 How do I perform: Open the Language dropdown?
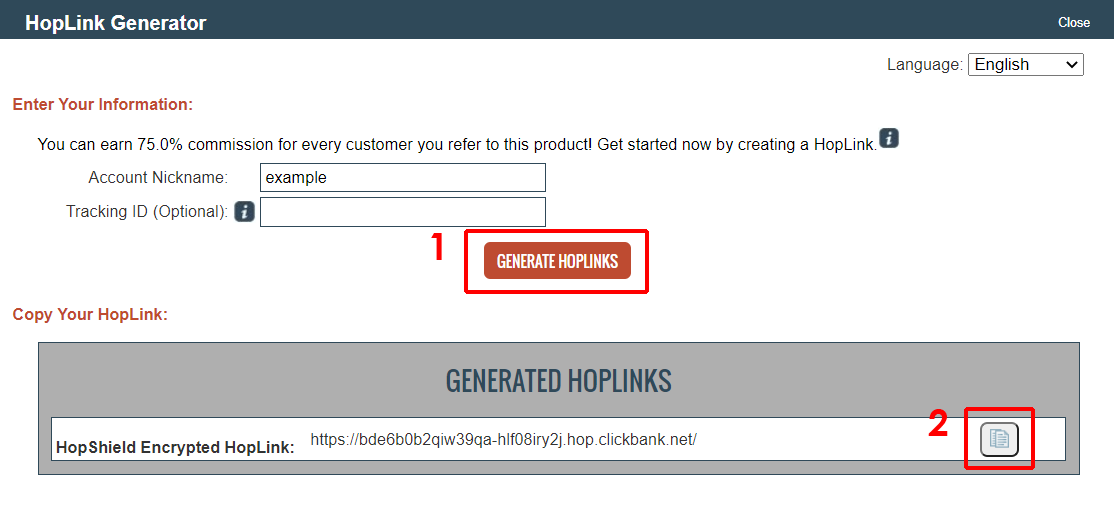(1025, 65)
